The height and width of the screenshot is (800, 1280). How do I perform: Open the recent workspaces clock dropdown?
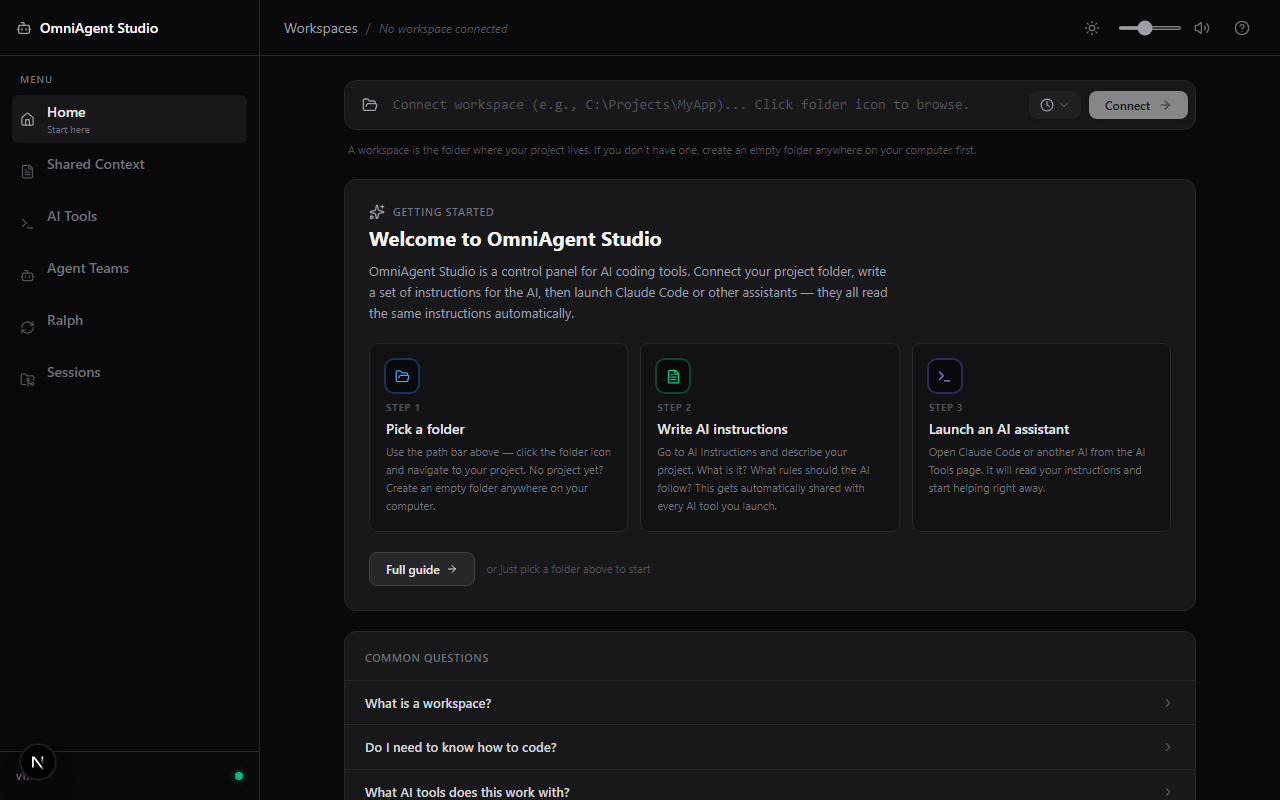[1054, 105]
